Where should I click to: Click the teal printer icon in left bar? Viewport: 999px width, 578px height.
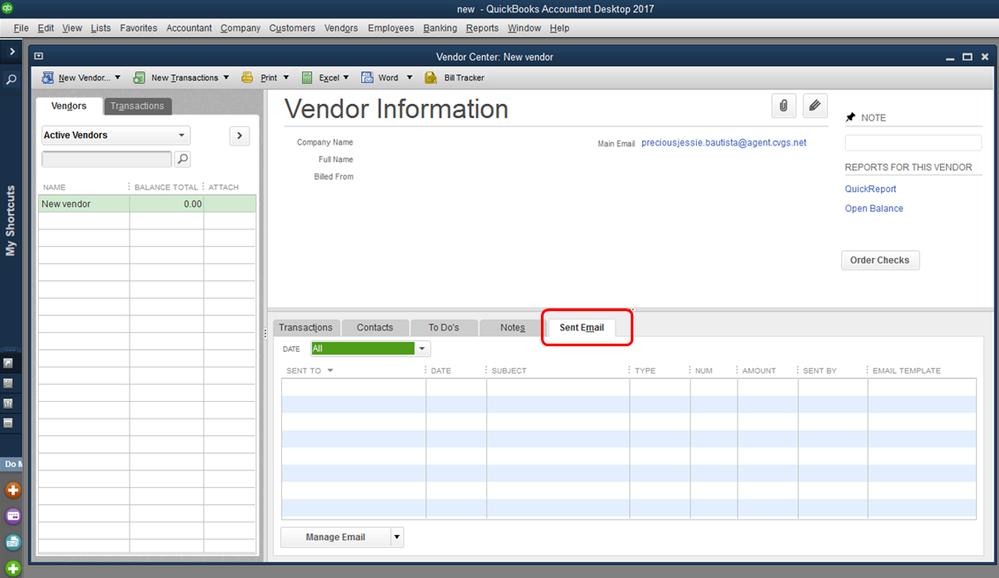pyautogui.click(x=13, y=542)
